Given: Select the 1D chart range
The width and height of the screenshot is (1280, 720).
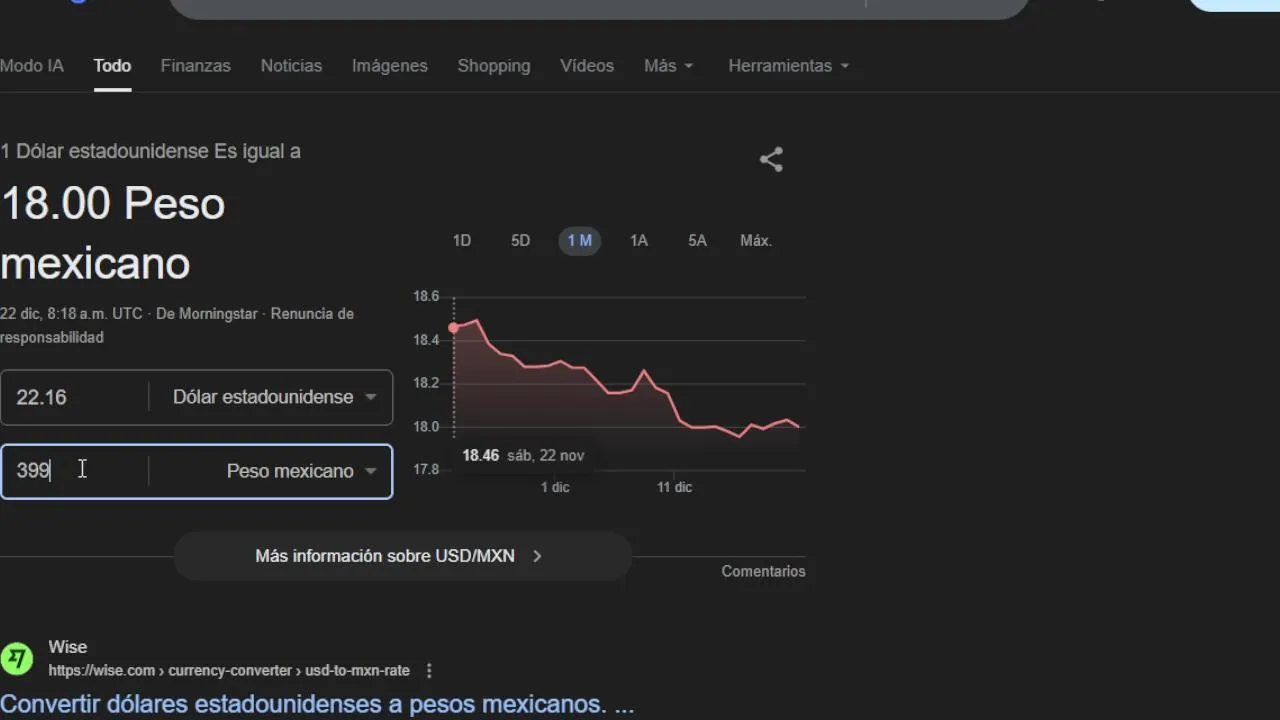Looking at the screenshot, I should [461, 241].
